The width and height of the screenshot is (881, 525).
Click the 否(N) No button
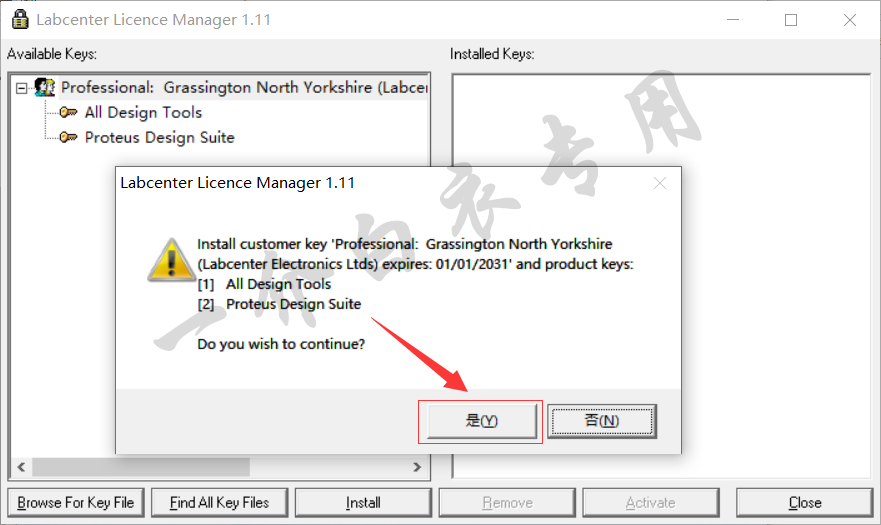coord(602,420)
